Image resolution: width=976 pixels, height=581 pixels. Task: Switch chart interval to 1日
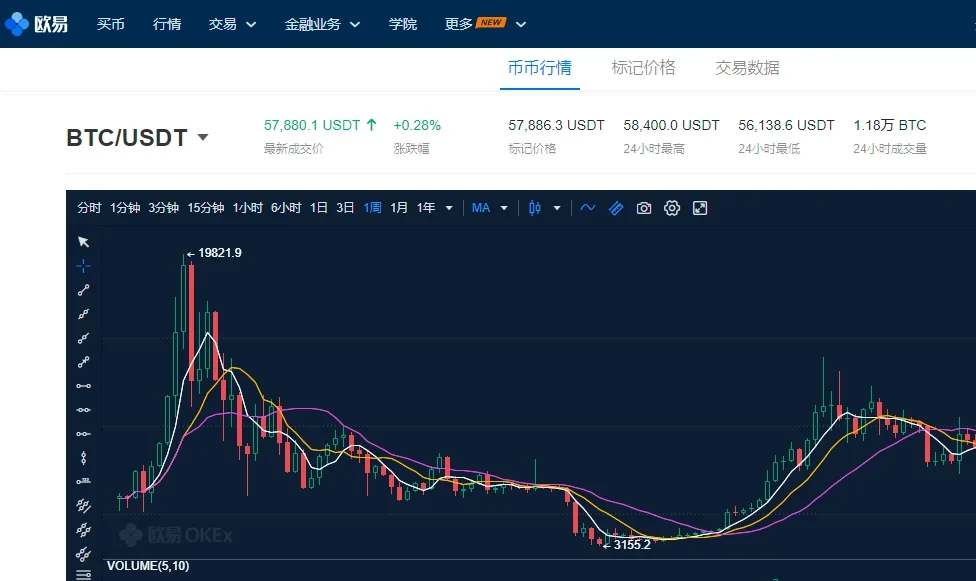318,208
